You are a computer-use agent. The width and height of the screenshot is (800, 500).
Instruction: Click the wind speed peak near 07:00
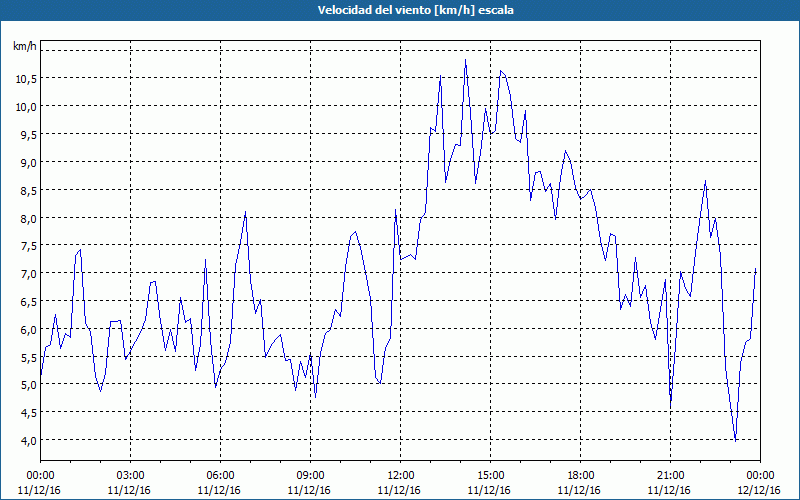click(x=245, y=211)
